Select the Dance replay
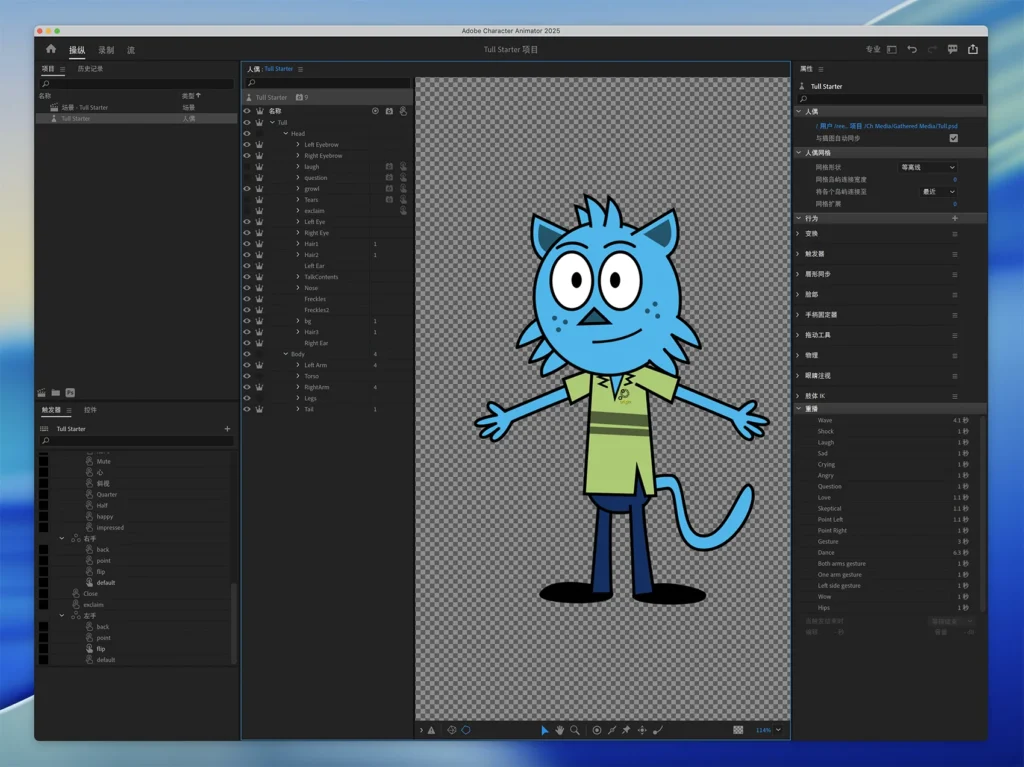Image resolution: width=1024 pixels, height=767 pixels. [x=826, y=553]
